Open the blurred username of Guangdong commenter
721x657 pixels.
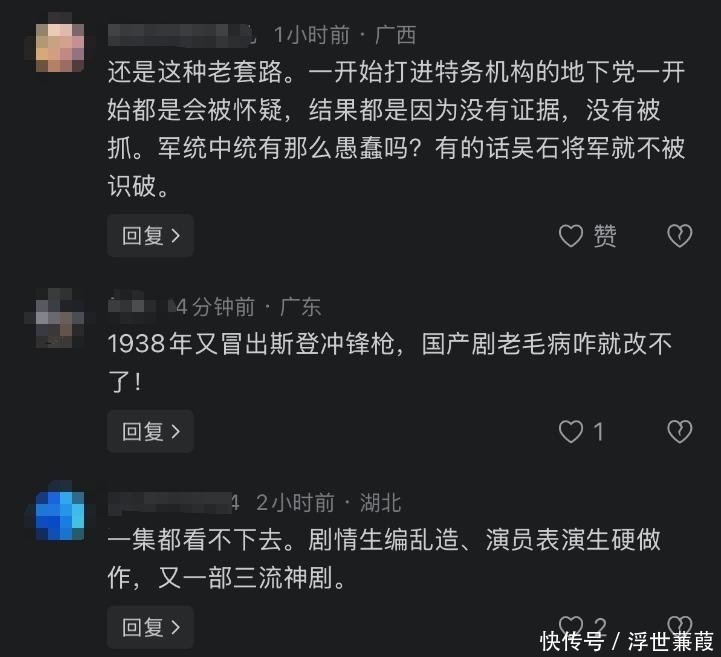tap(140, 306)
